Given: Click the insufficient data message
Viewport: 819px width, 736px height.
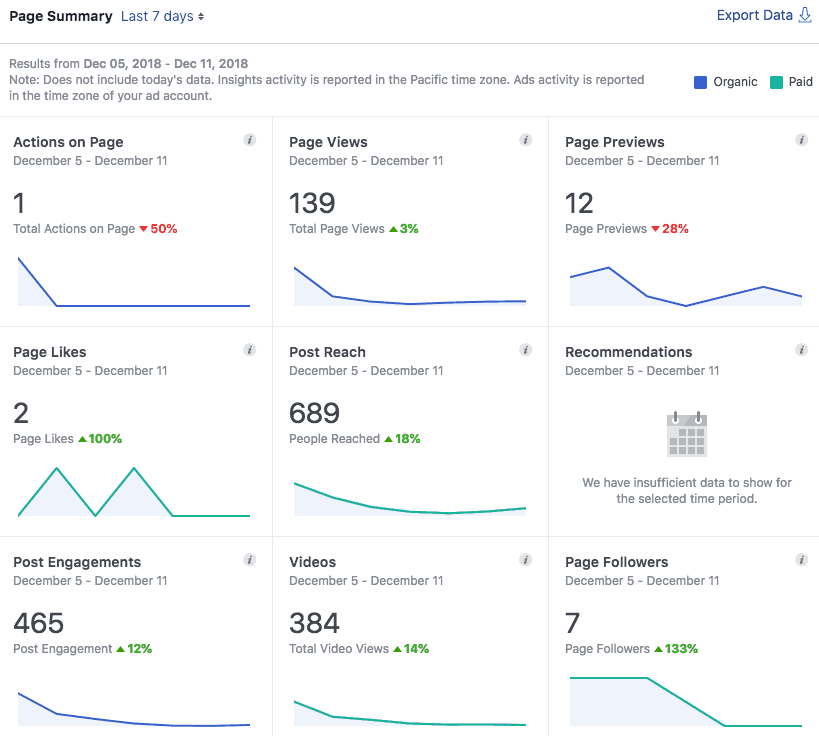Looking at the screenshot, I should (x=687, y=490).
